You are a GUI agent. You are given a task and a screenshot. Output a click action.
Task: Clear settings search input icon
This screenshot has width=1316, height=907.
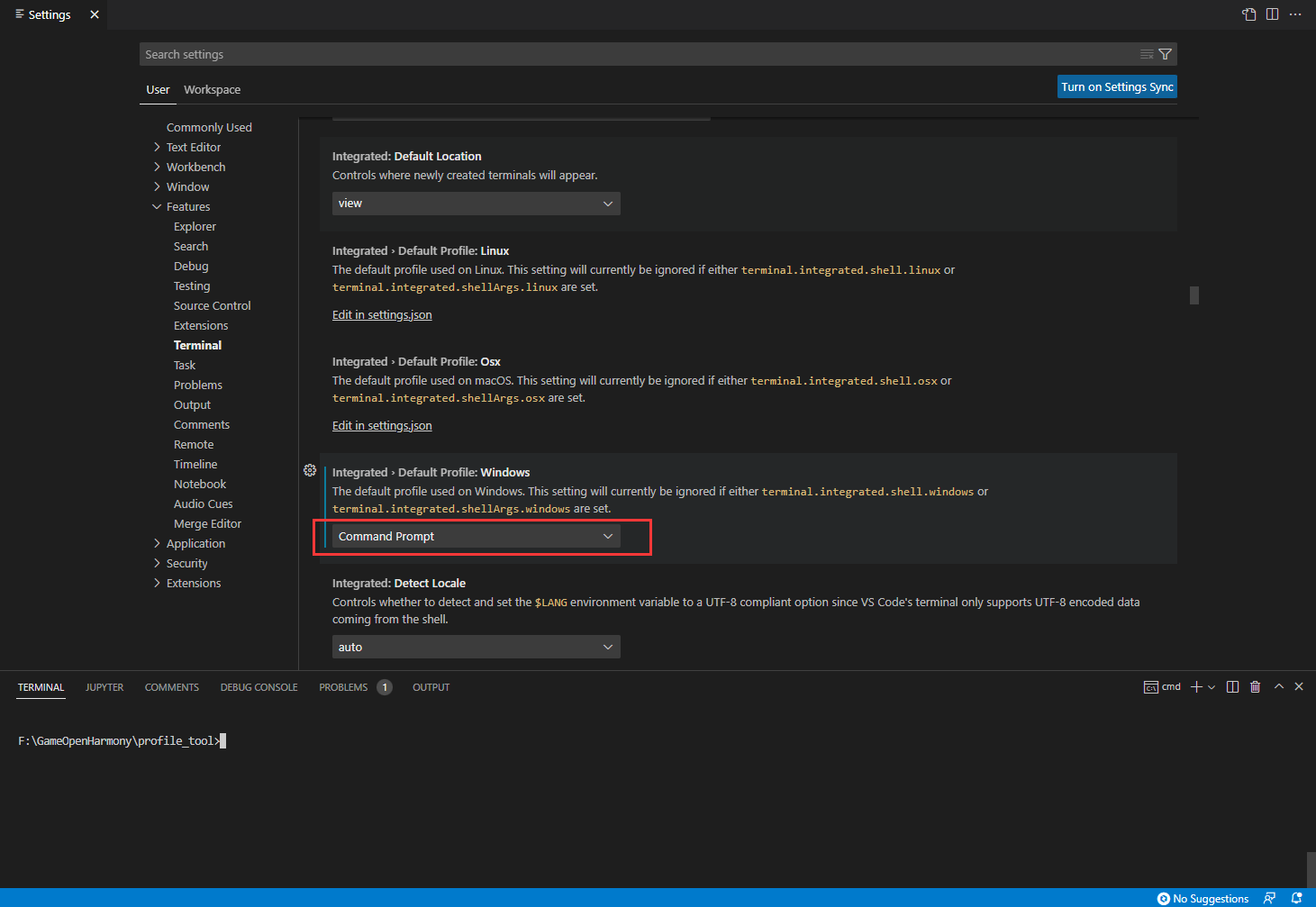point(1147,54)
